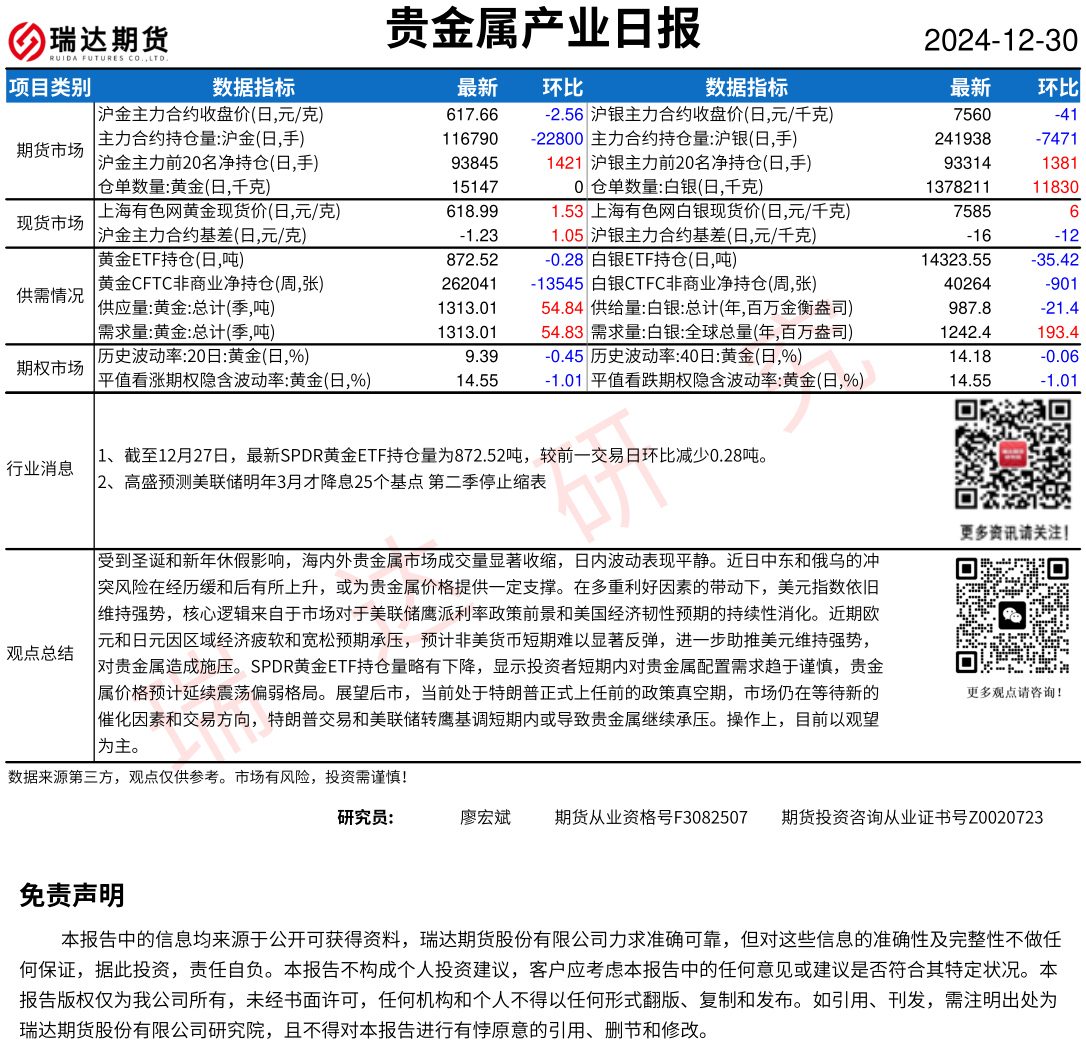
Task: Click the 免责声明 heading
Action: click(72, 895)
